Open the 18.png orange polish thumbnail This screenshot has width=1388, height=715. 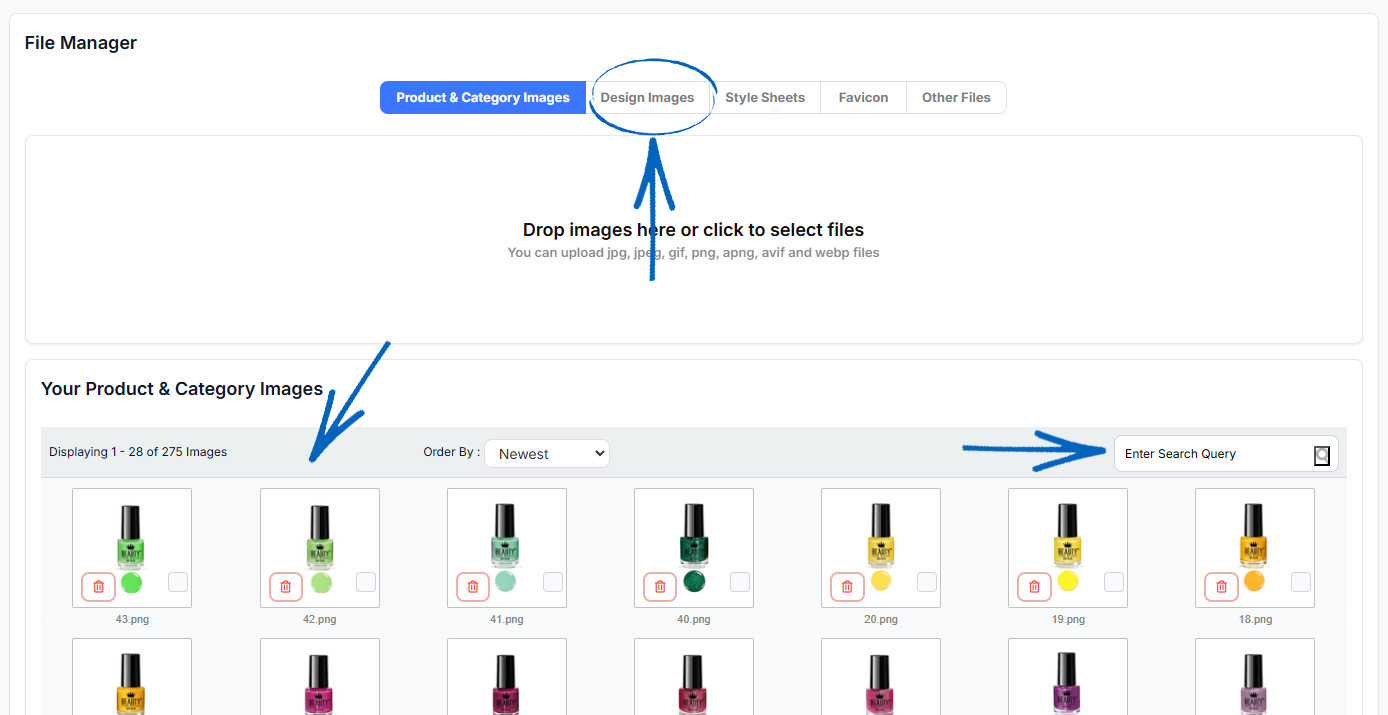pyautogui.click(x=1255, y=548)
